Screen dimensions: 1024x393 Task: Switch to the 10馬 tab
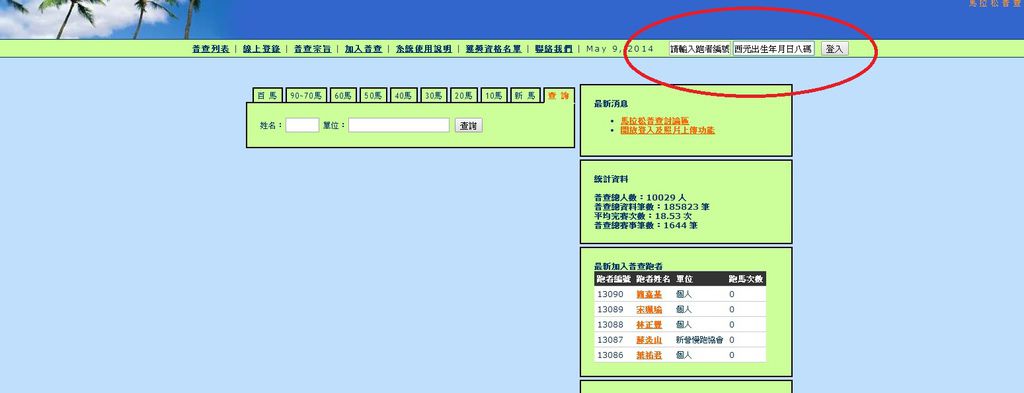[494, 95]
